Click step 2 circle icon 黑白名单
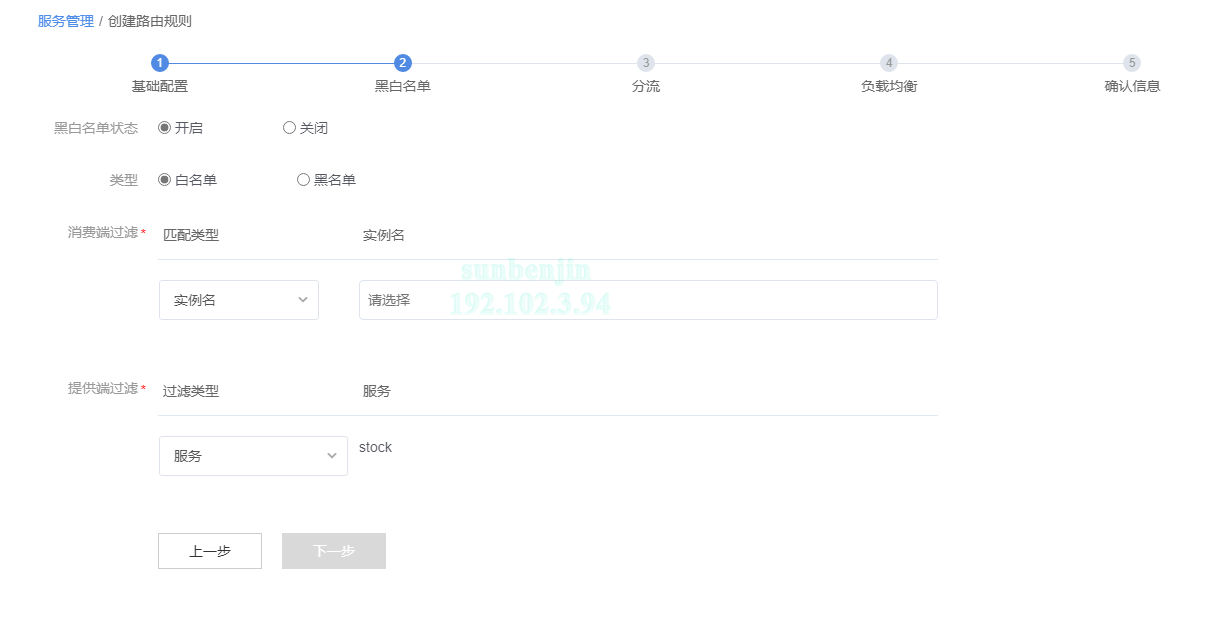This screenshot has width=1216, height=635. point(403,63)
